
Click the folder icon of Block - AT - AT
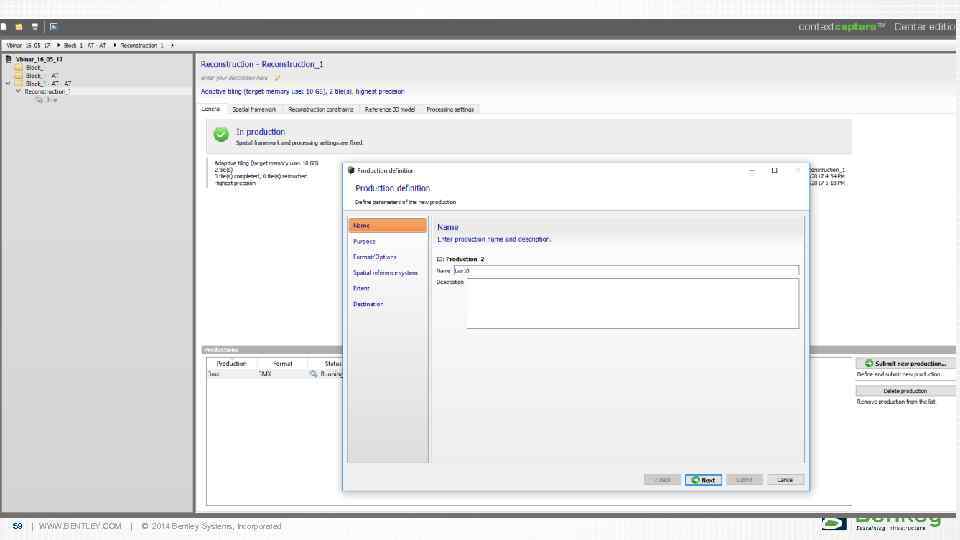point(18,83)
